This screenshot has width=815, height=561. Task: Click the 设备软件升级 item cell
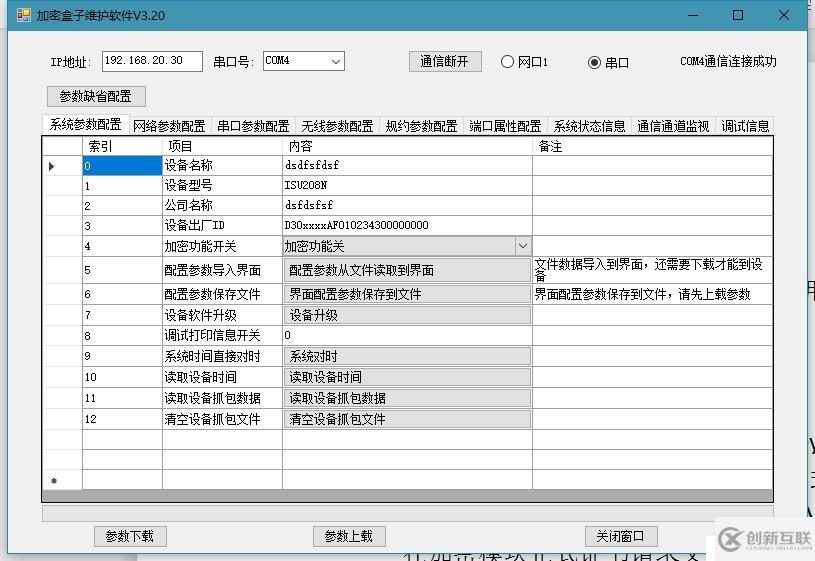(222, 315)
